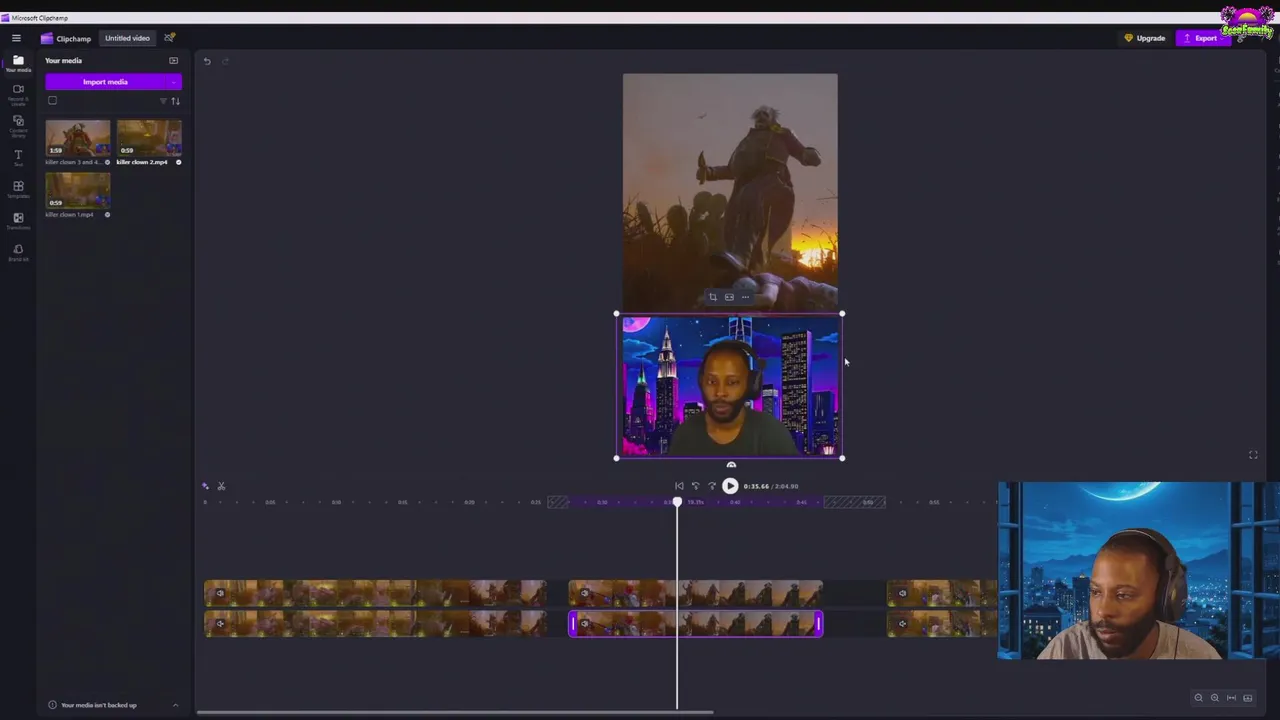1280x720 pixels.
Task: Collapse the Your media panel
Action: [x=173, y=61]
